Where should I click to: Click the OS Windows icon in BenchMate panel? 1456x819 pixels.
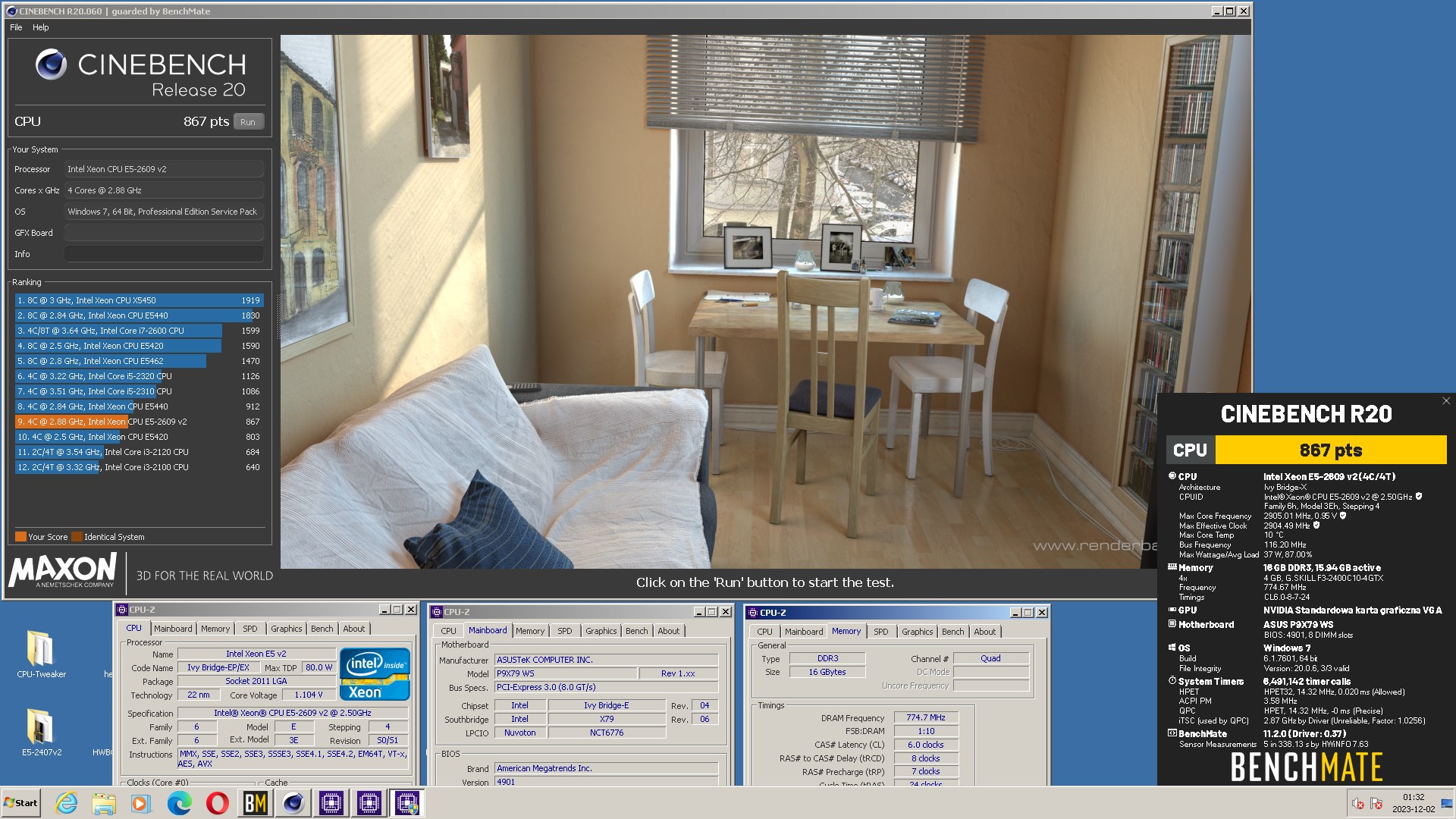[x=1172, y=648]
